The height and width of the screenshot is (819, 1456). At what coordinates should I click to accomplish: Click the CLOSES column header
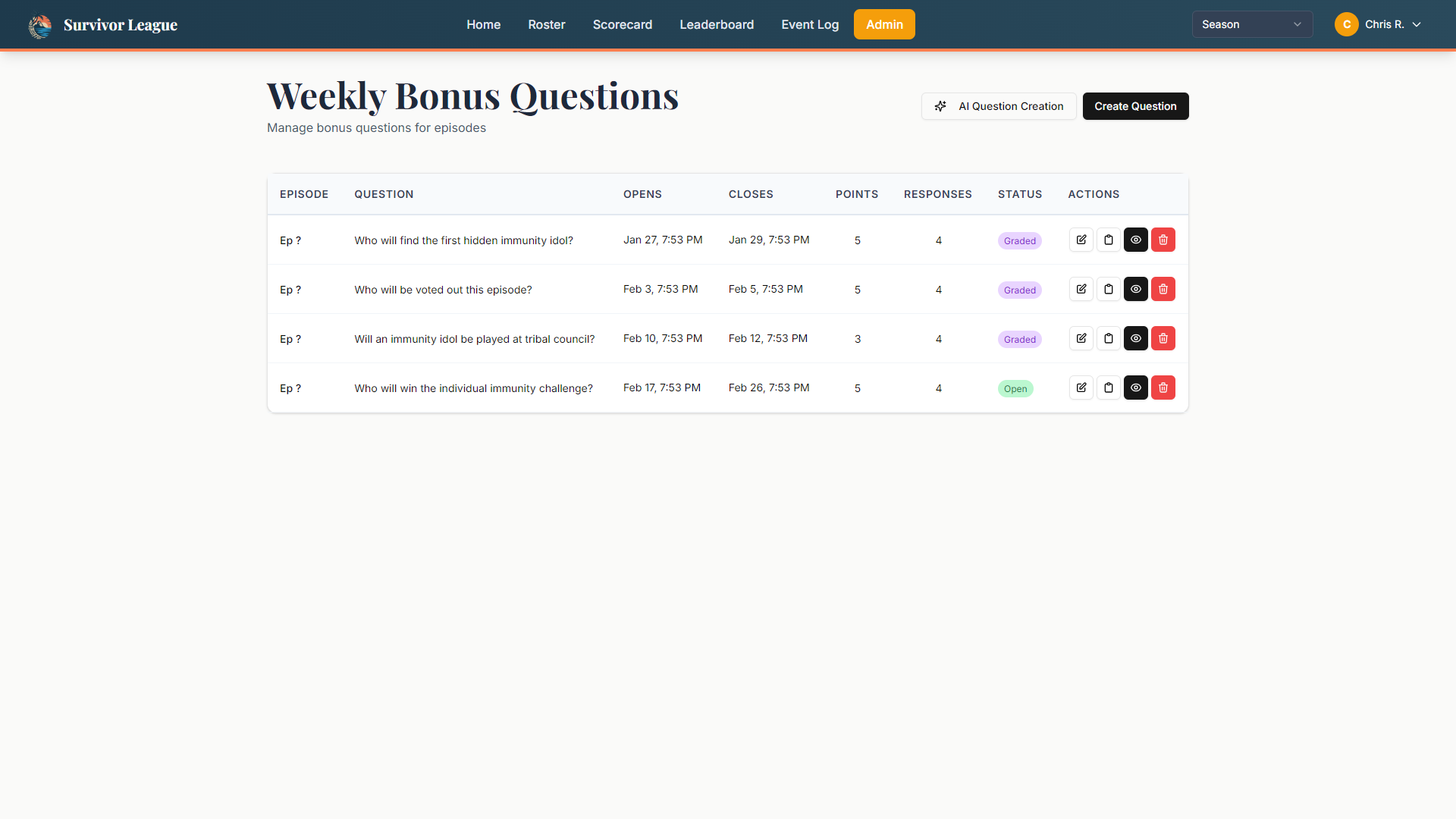coord(751,194)
